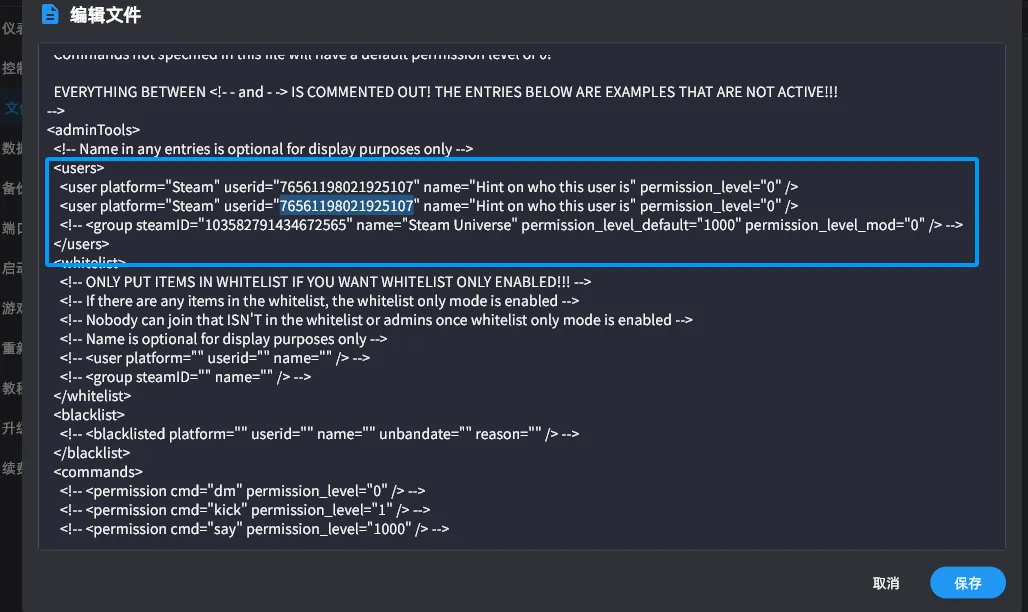Cancel editing with the 取消 button
Image resolution: width=1028 pixels, height=612 pixels.
(x=886, y=583)
